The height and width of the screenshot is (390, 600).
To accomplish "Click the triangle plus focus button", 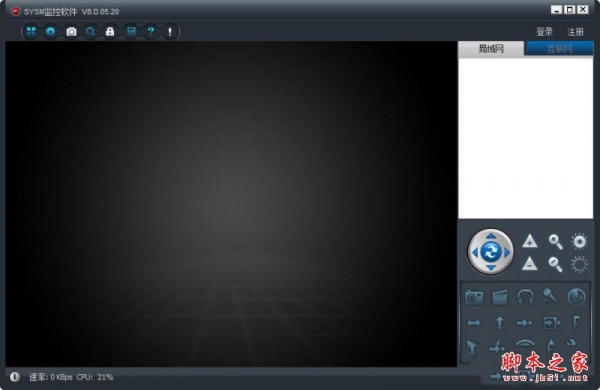I will pos(530,241).
